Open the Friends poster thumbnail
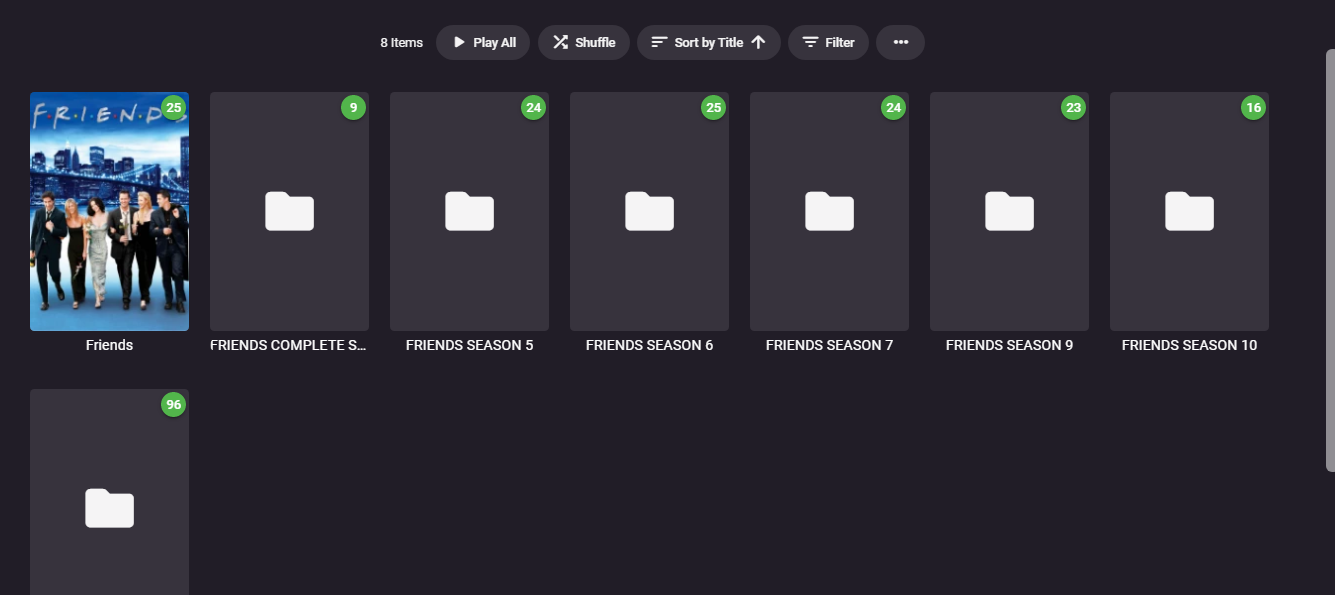The image size is (1335, 595). (109, 211)
